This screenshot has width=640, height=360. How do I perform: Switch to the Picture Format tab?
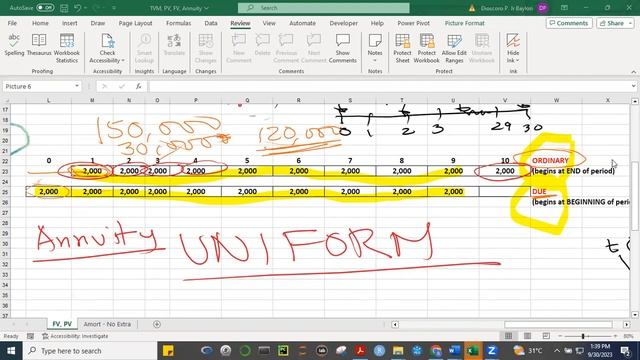(x=464, y=23)
